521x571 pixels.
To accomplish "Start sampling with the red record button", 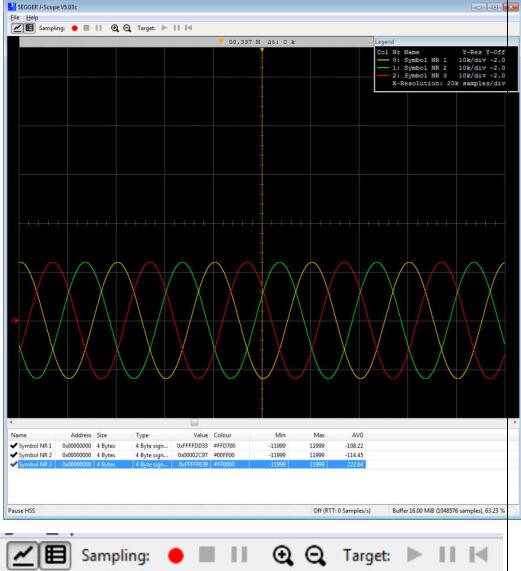I will 75,28.
